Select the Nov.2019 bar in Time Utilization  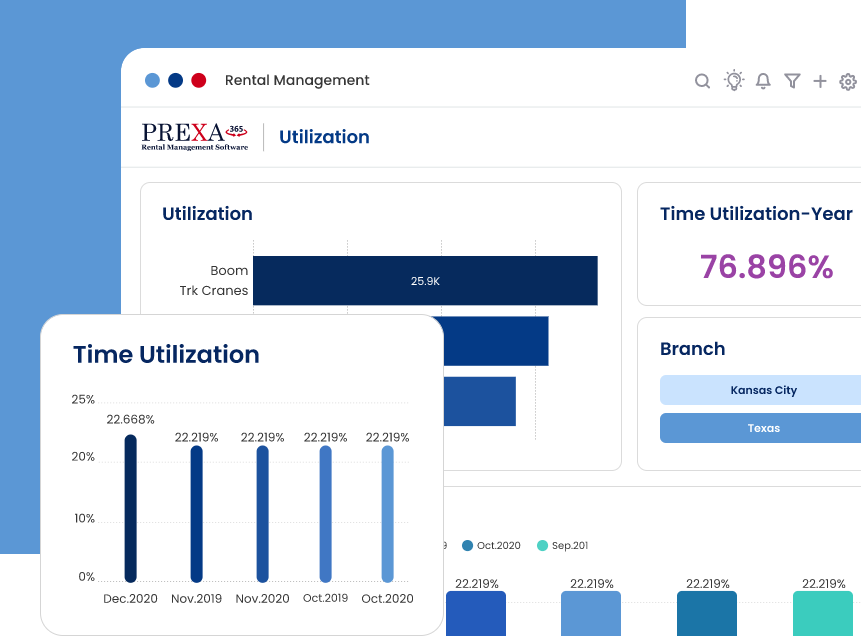point(196,513)
